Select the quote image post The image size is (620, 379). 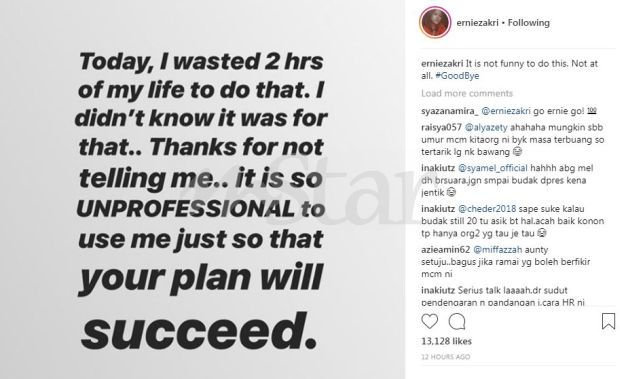[202, 190]
